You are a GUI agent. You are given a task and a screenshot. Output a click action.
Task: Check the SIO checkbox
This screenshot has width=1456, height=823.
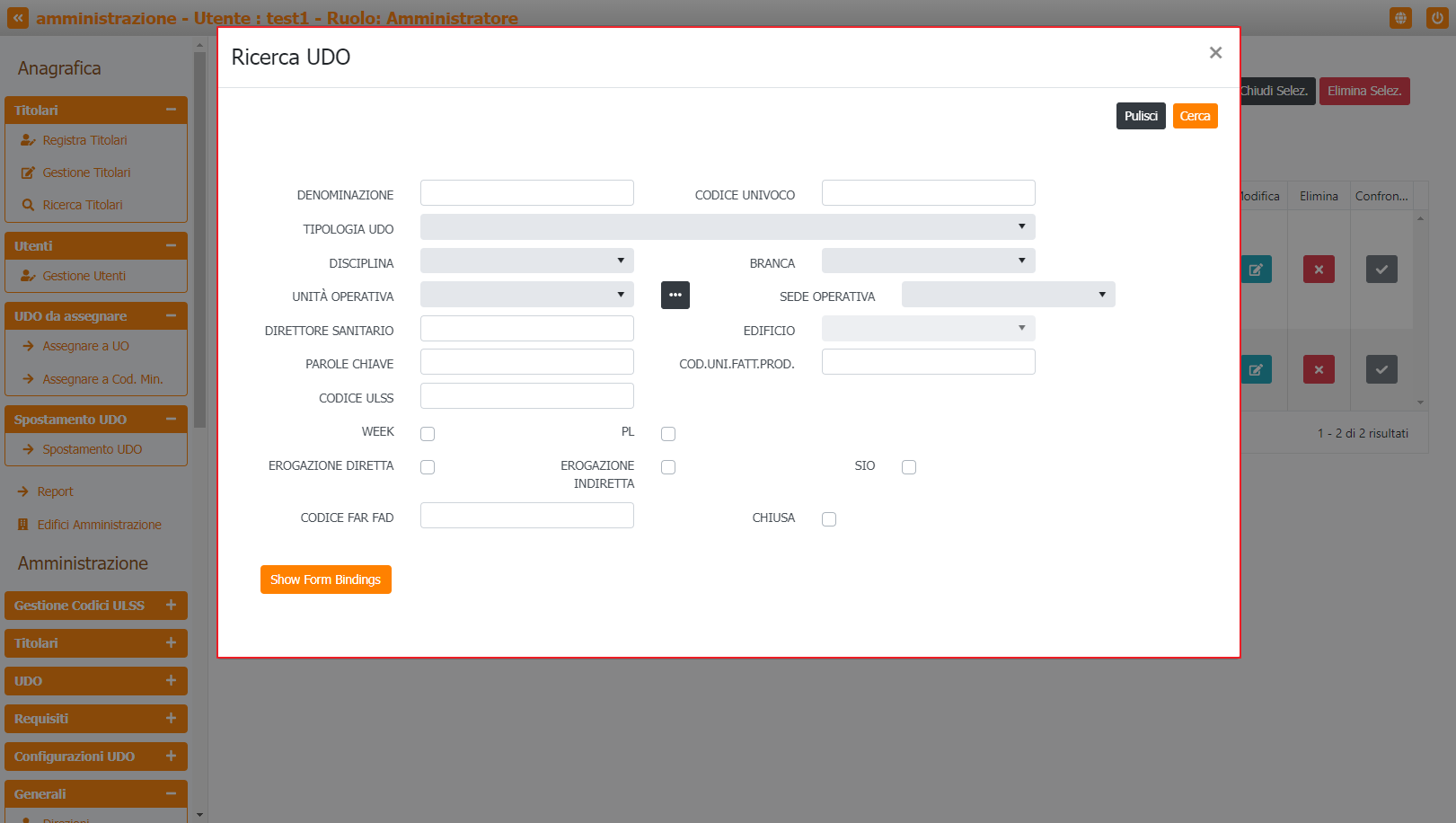[x=909, y=467]
